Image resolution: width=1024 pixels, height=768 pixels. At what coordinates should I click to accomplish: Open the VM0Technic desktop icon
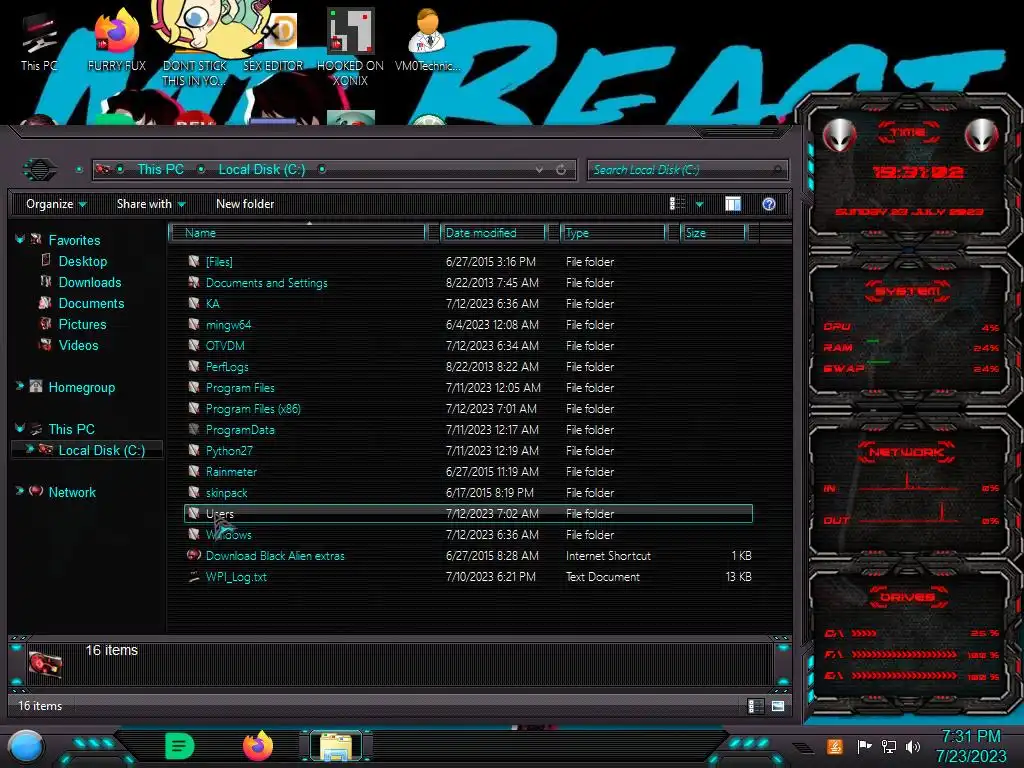(x=427, y=40)
